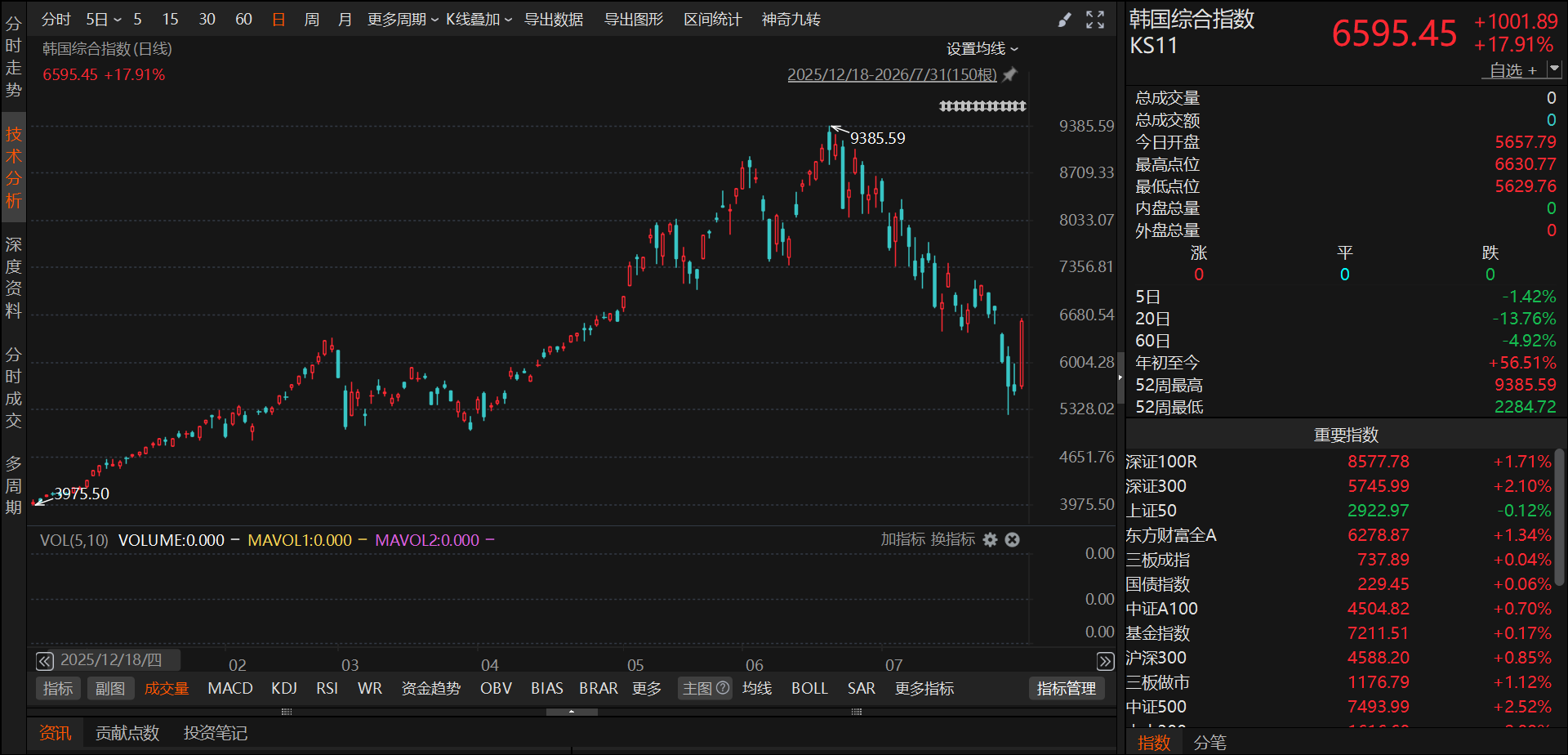1568x755 pixels.
Task: Switch to 60-minute period
Action: click(x=243, y=19)
